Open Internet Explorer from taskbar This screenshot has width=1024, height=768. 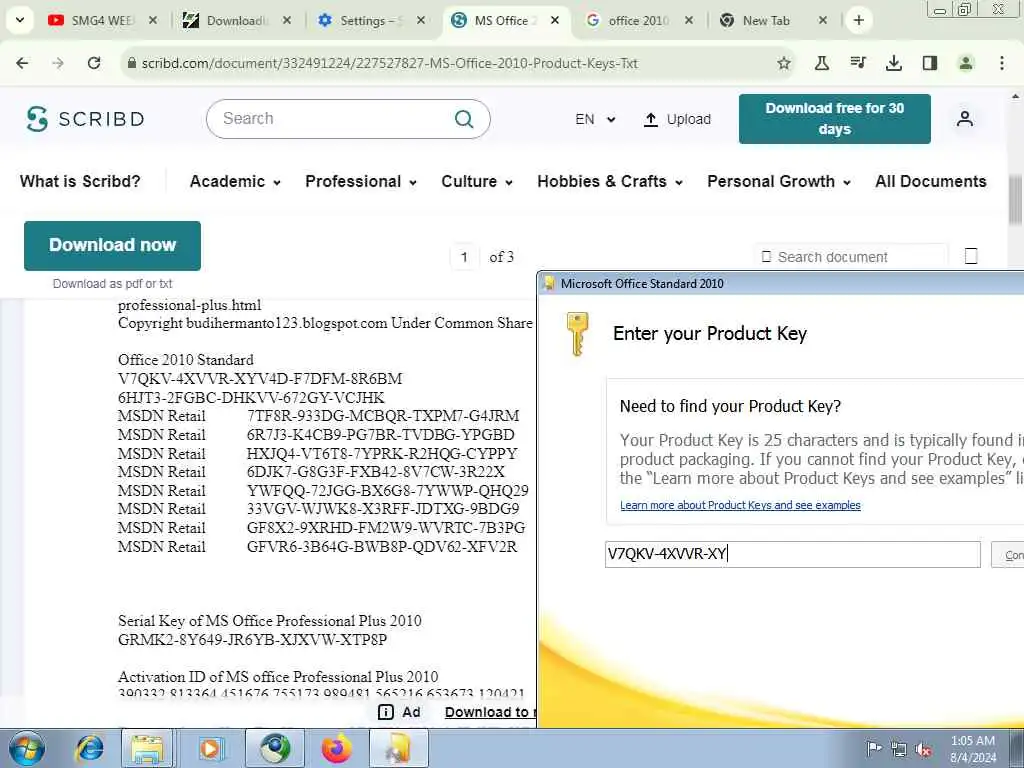coord(89,748)
